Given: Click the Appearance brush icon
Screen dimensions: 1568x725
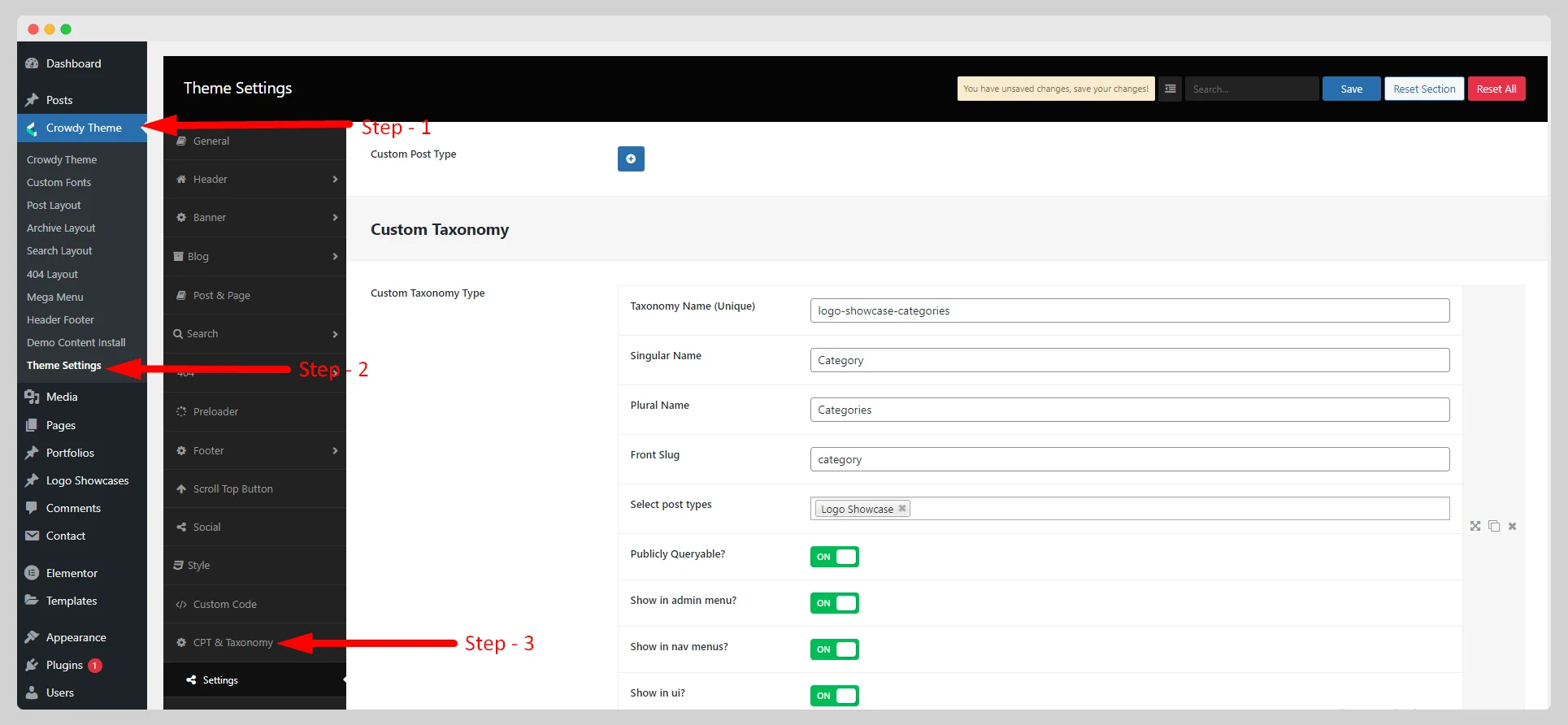Looking at the screenshot, I should [32, 637].
